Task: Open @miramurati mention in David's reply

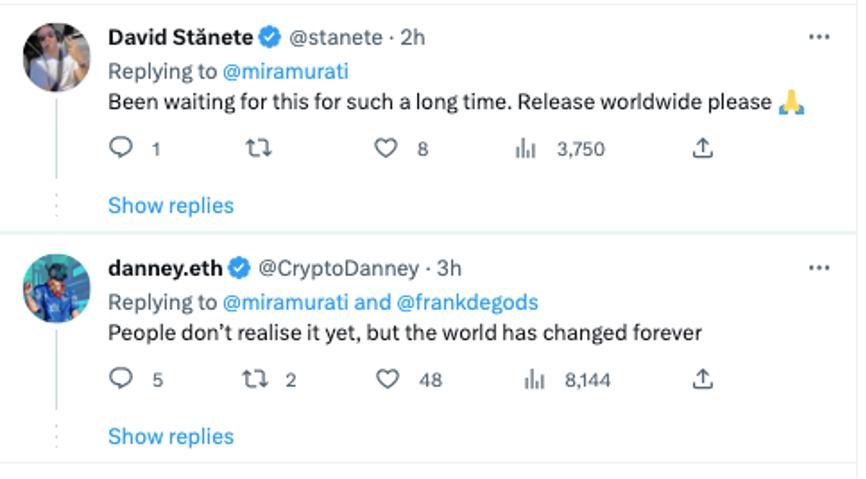Action: pos(286,71)
